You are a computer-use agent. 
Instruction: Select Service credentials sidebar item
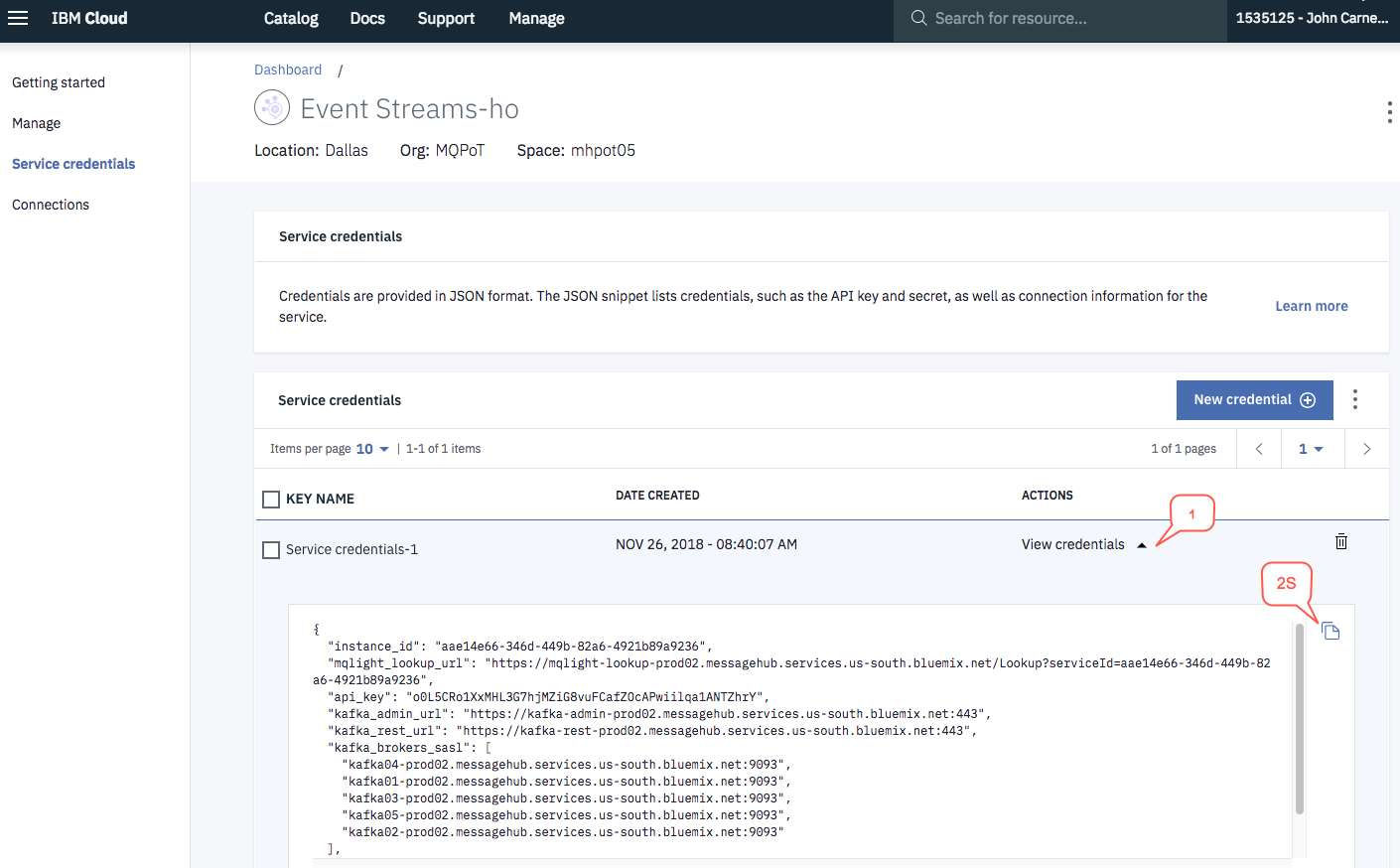(73, 164)
